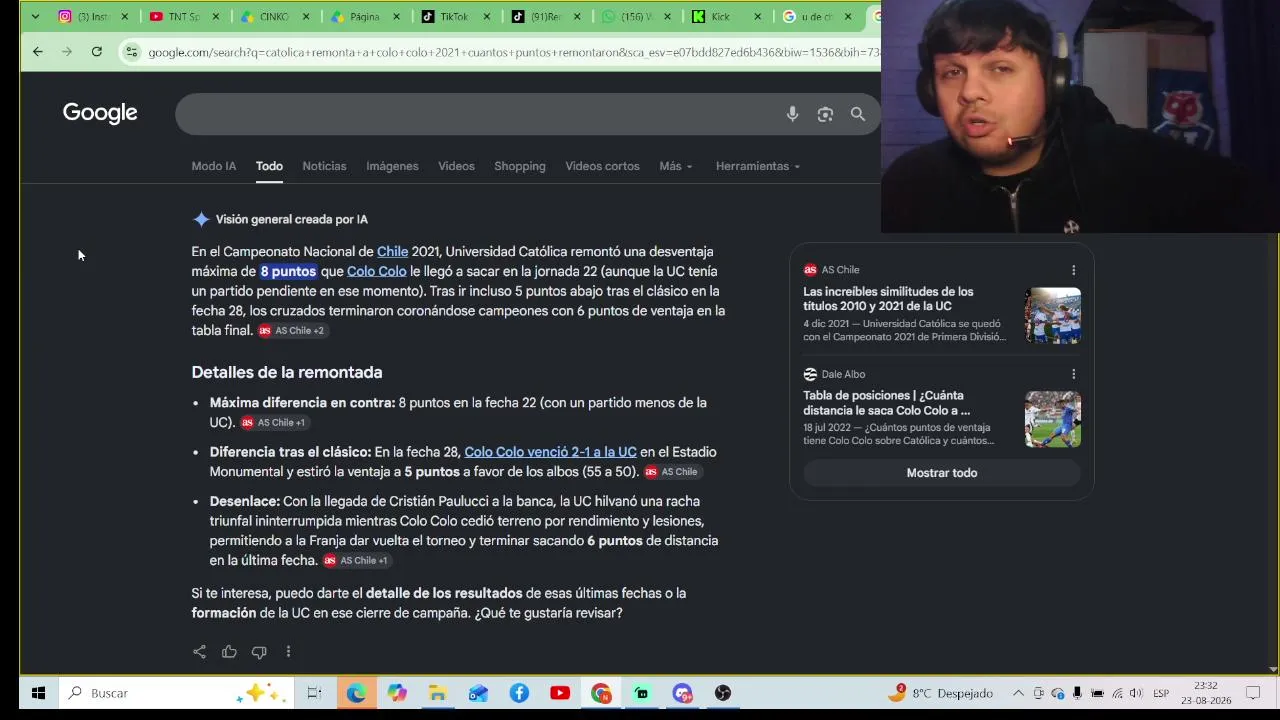Open Facebook from the taskbar
This screenshot has height=720, width=1280.
pos(519,693)
